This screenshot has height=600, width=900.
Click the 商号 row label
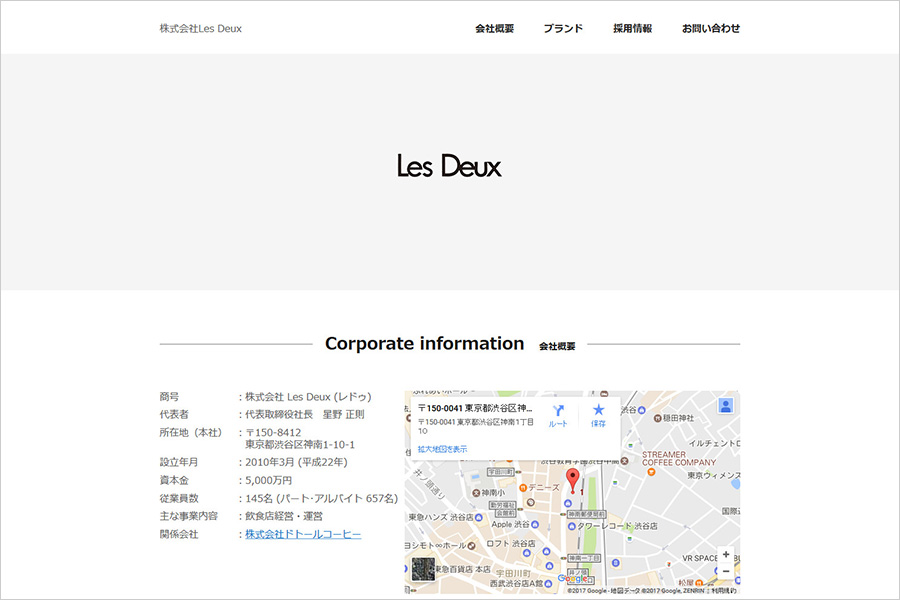pyautogui.click(x=169, y=396)
